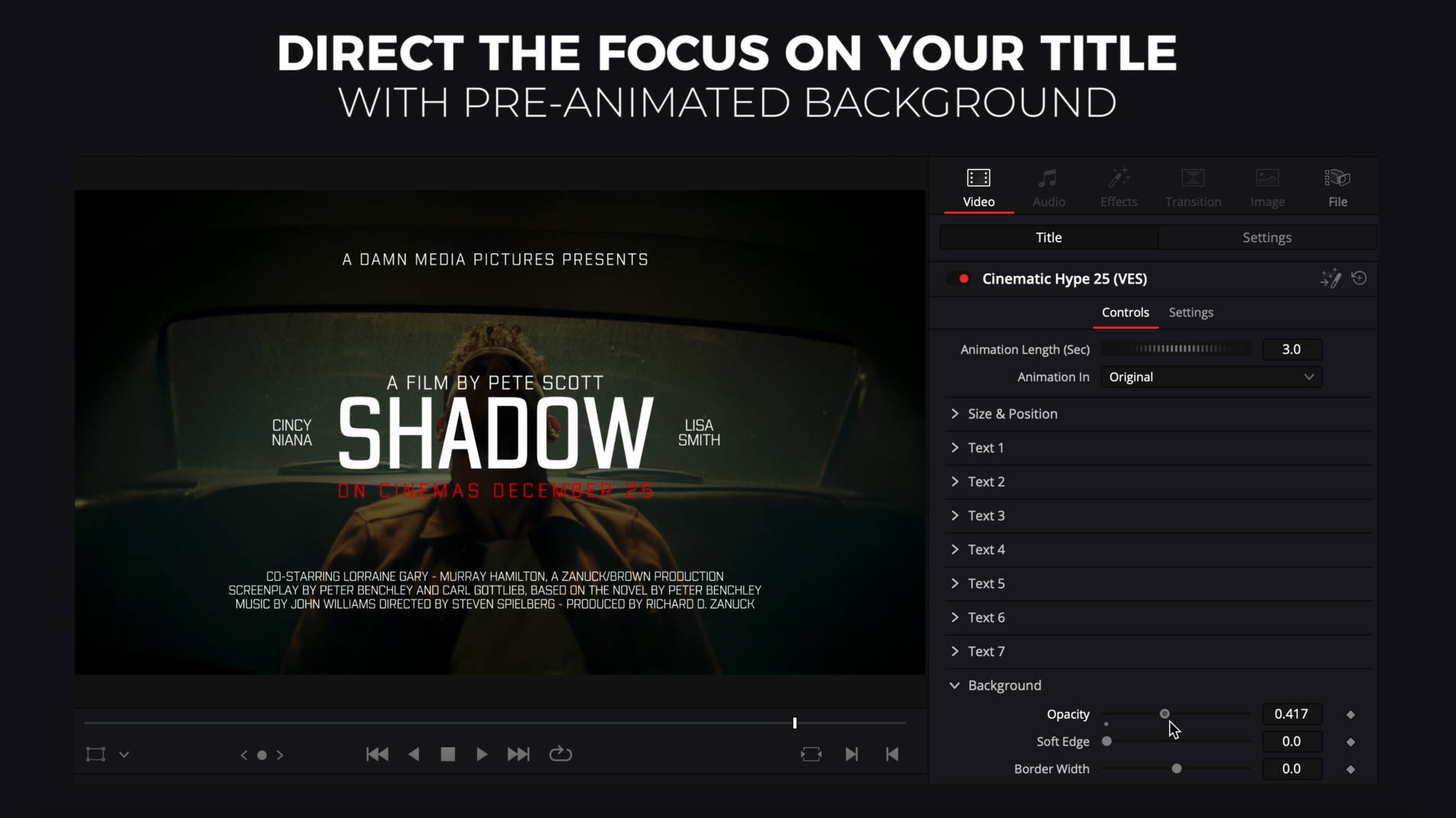Click the match frame icon
Image resolution: width=1456 pixels, height=818 pixels.
coord(811,755)
